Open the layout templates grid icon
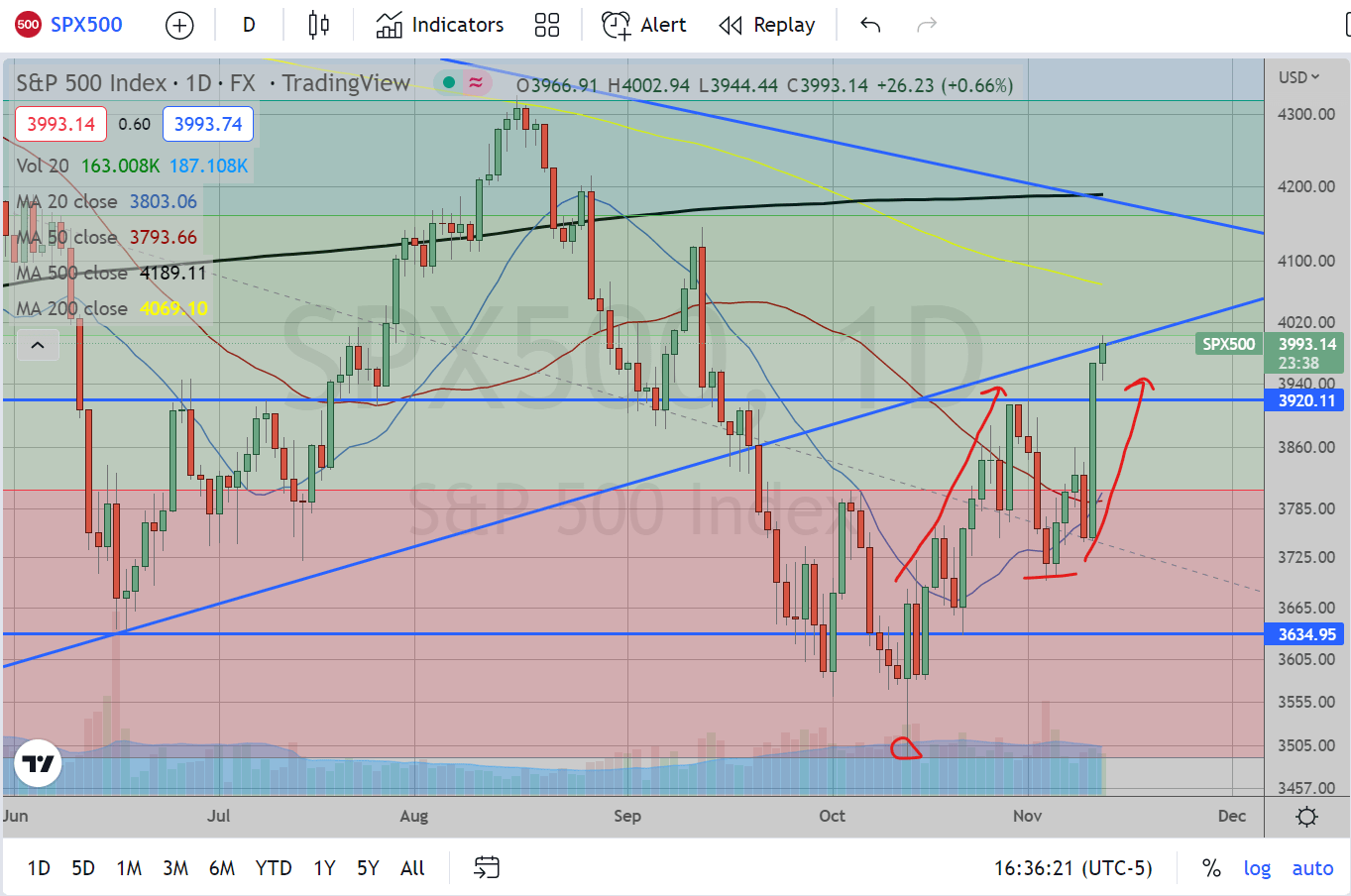This screenshot has width=1351, height=896. (x=547, y=26)
